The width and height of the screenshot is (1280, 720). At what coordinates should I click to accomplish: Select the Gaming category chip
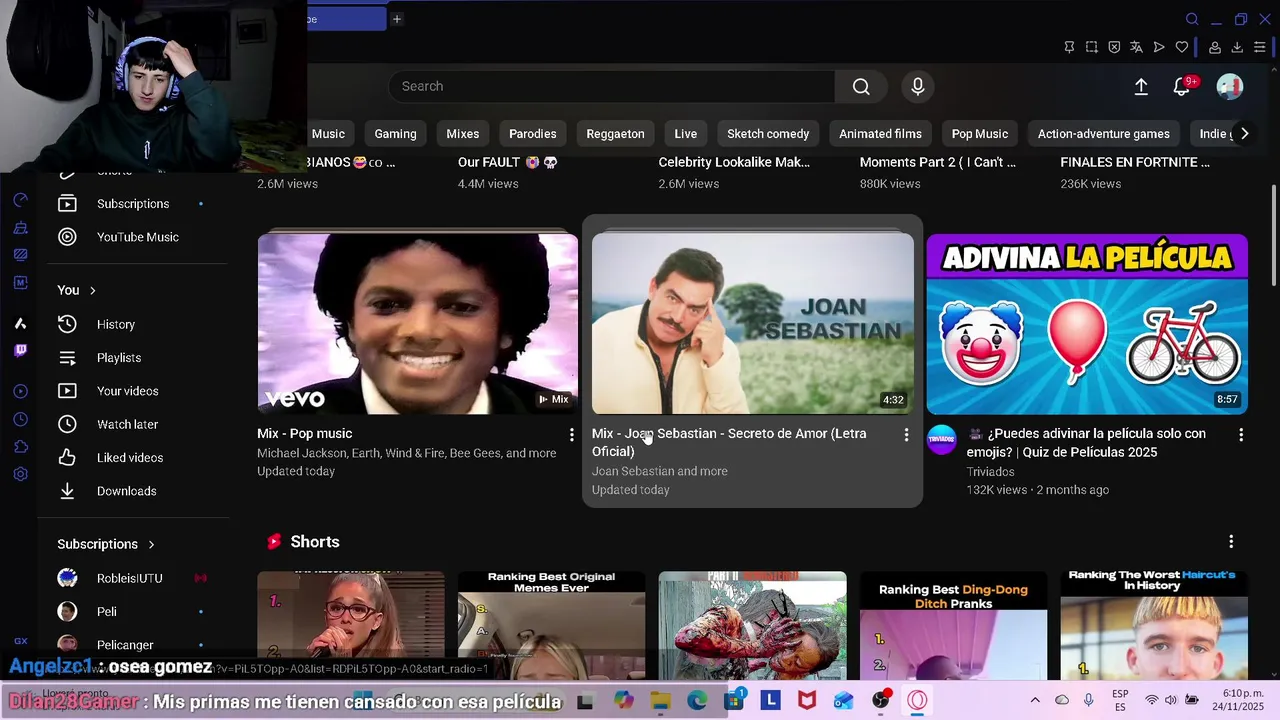point(395,134)
